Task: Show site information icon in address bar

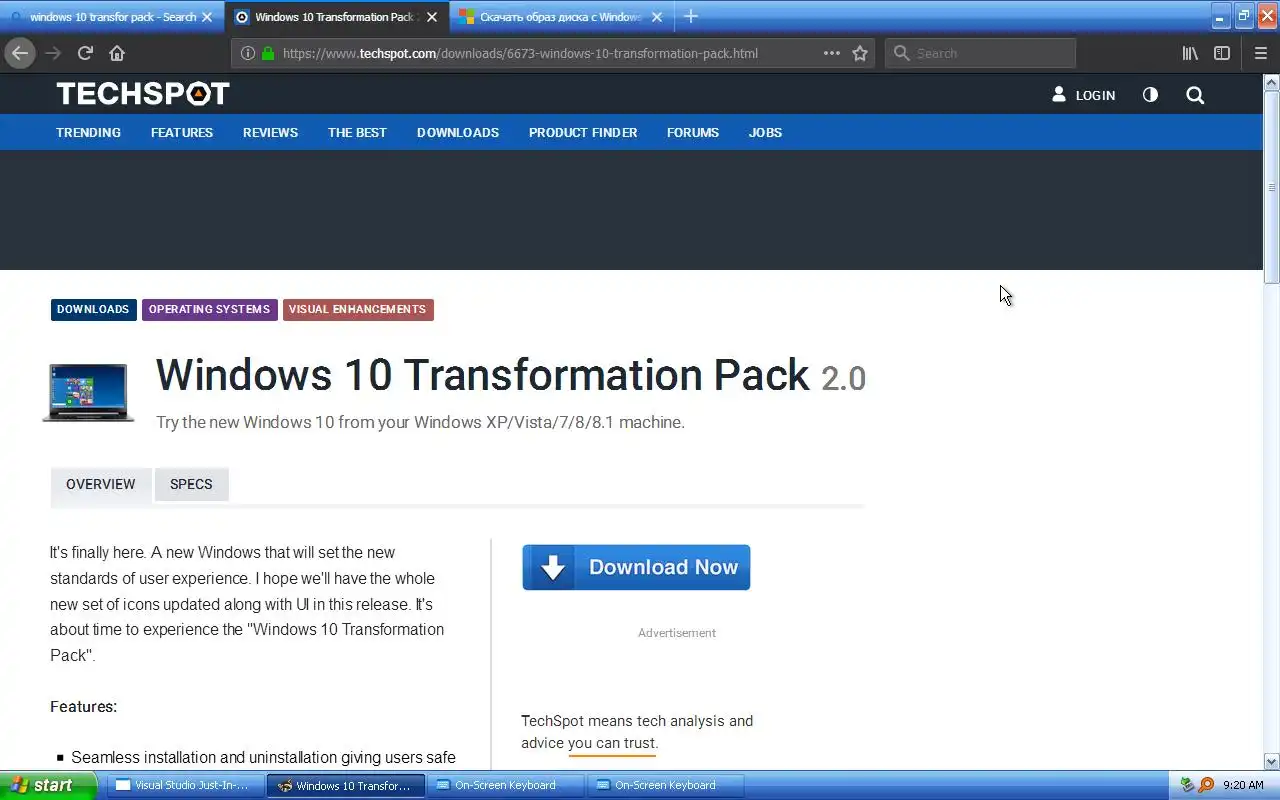Action: tap(248, 53)
